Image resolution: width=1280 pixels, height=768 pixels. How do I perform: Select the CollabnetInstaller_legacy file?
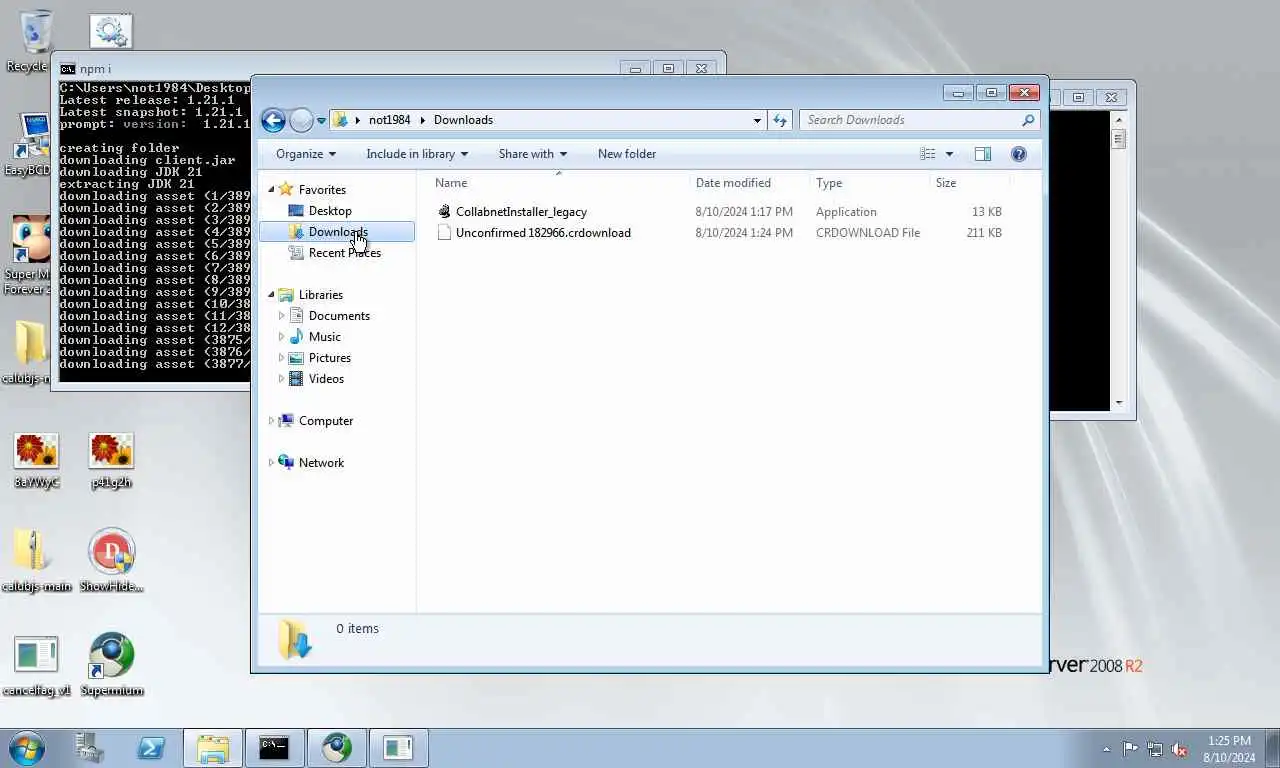tap(521, 212)
